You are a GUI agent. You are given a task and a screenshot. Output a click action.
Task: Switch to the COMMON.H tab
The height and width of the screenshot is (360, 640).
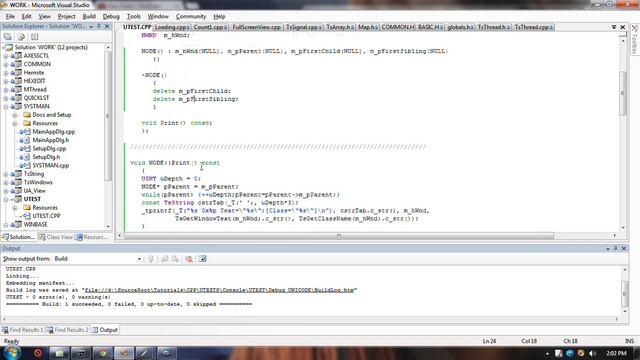[398, 27]
